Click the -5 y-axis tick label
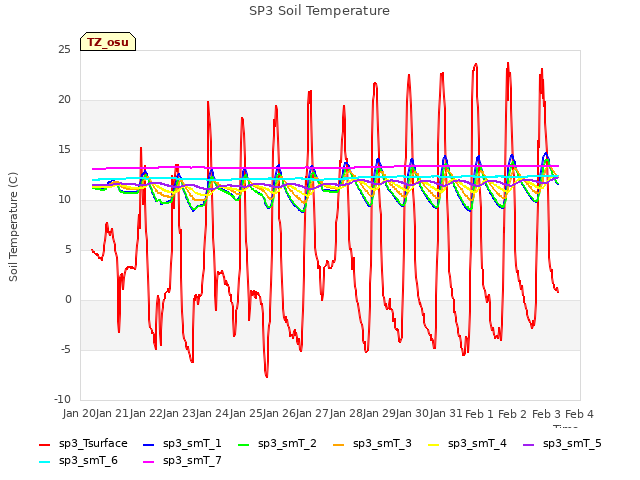This screenshot has width=640, height=480. pyautogui.click(x=66, y=350)
